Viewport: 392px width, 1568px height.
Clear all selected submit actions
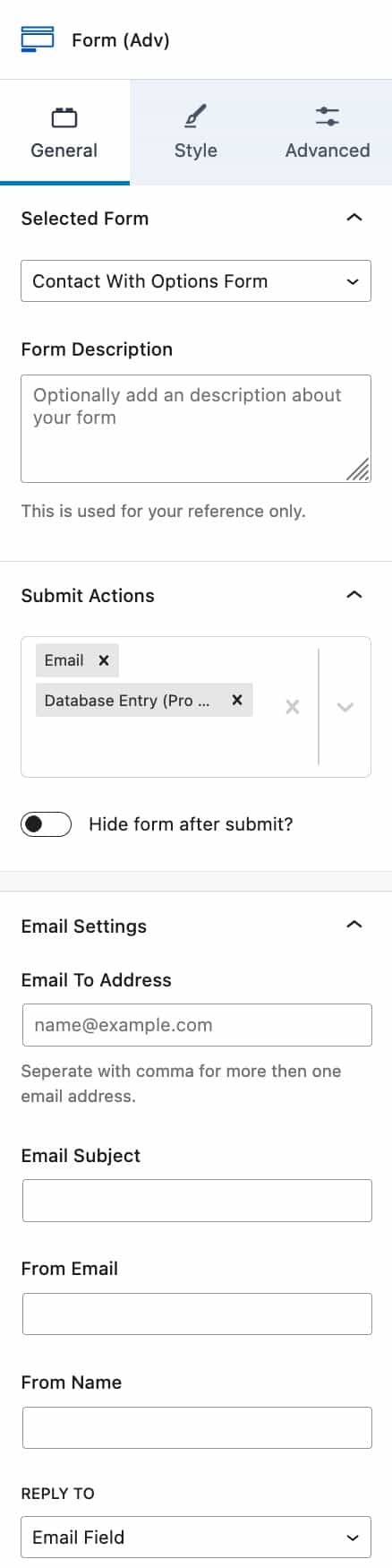(x=293, y=707)
